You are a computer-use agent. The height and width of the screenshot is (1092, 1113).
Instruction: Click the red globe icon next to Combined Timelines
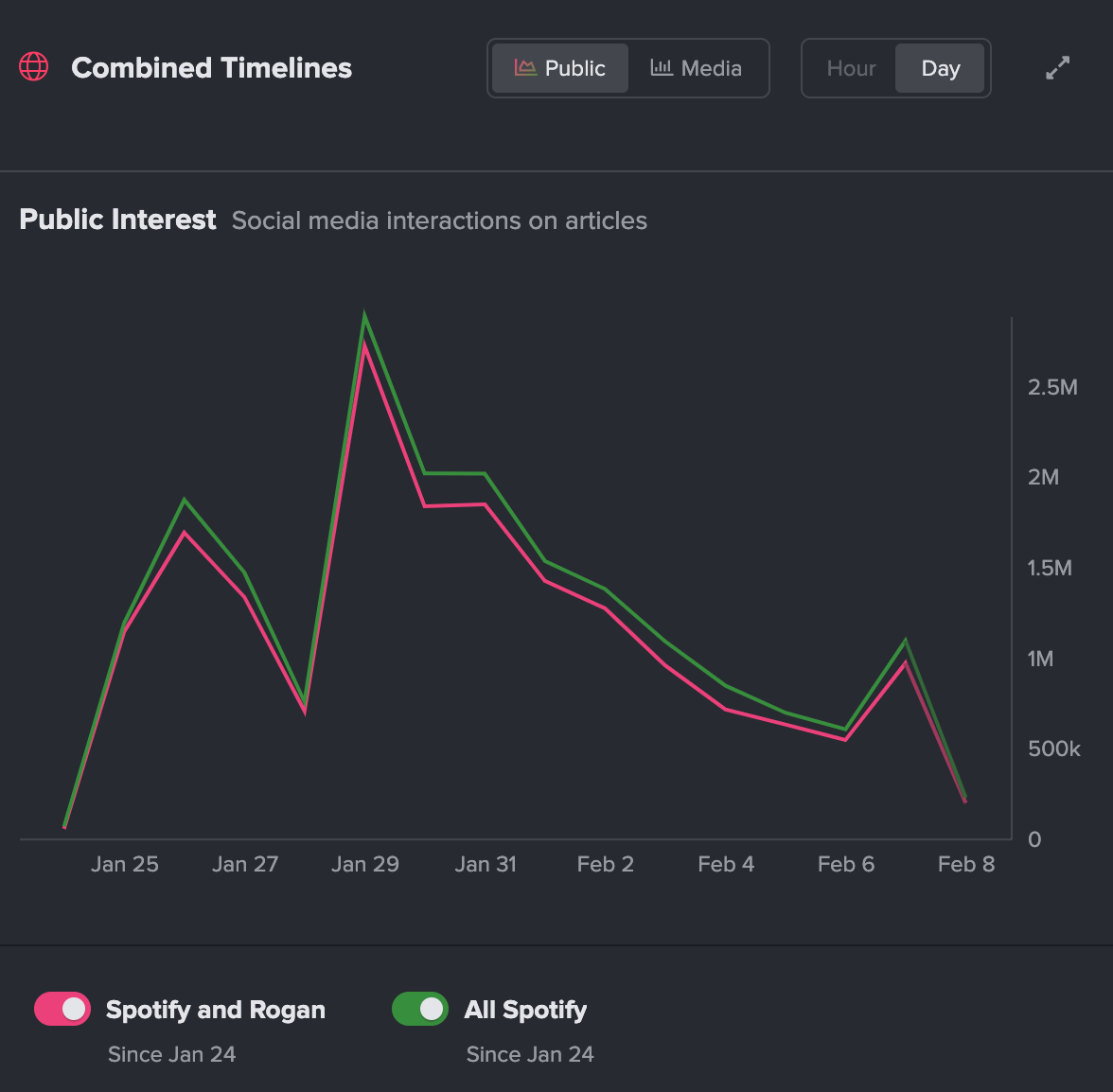click(33, 67)
